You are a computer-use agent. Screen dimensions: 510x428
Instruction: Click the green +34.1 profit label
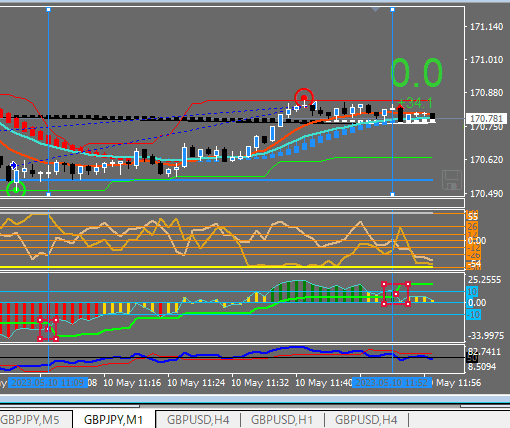tap(417, 103)
